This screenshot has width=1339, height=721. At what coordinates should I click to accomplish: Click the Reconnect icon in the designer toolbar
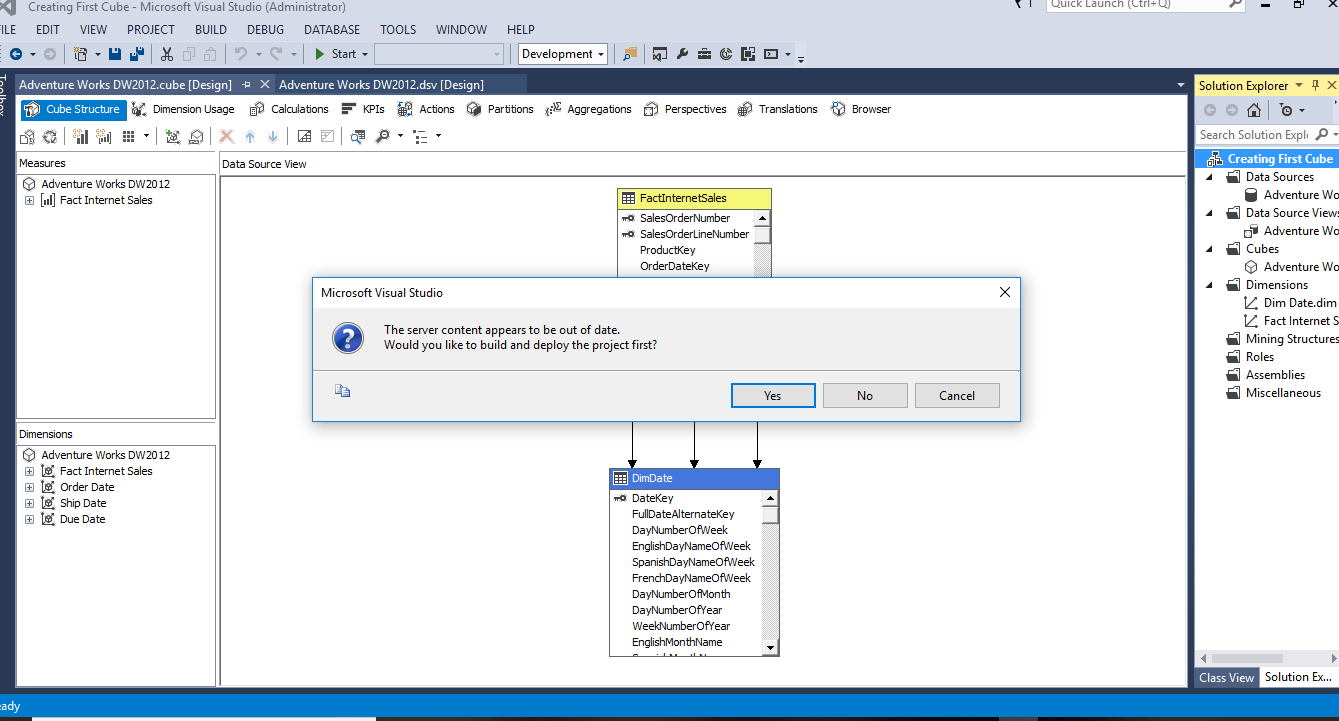[49, 136]
